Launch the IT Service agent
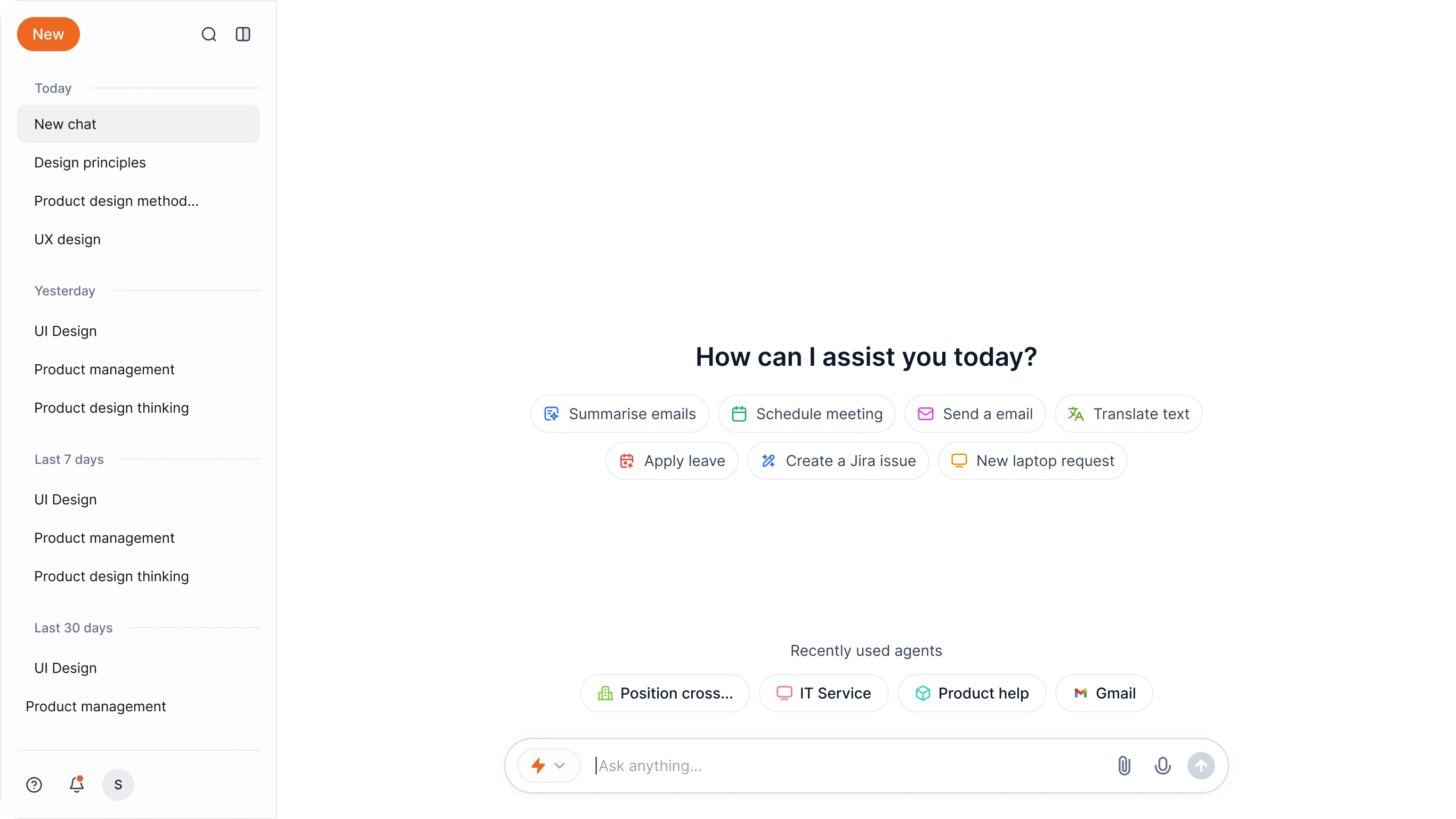The image size is (1456, 819). pos(824,693)
